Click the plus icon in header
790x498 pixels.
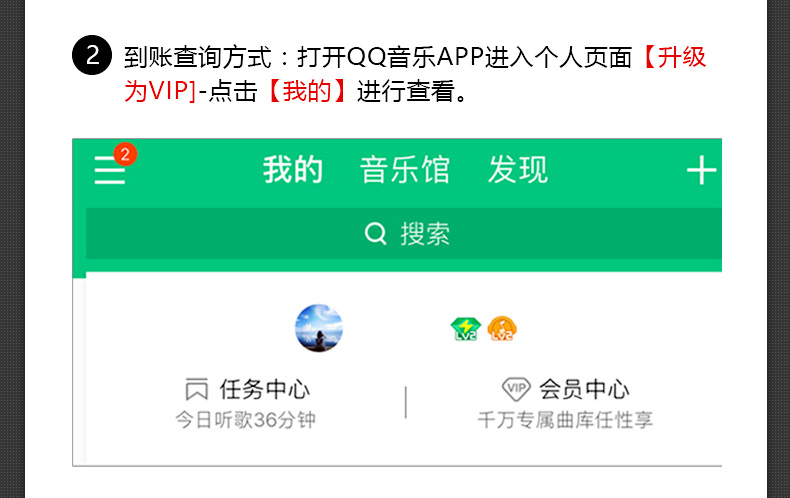click(701, 170)
